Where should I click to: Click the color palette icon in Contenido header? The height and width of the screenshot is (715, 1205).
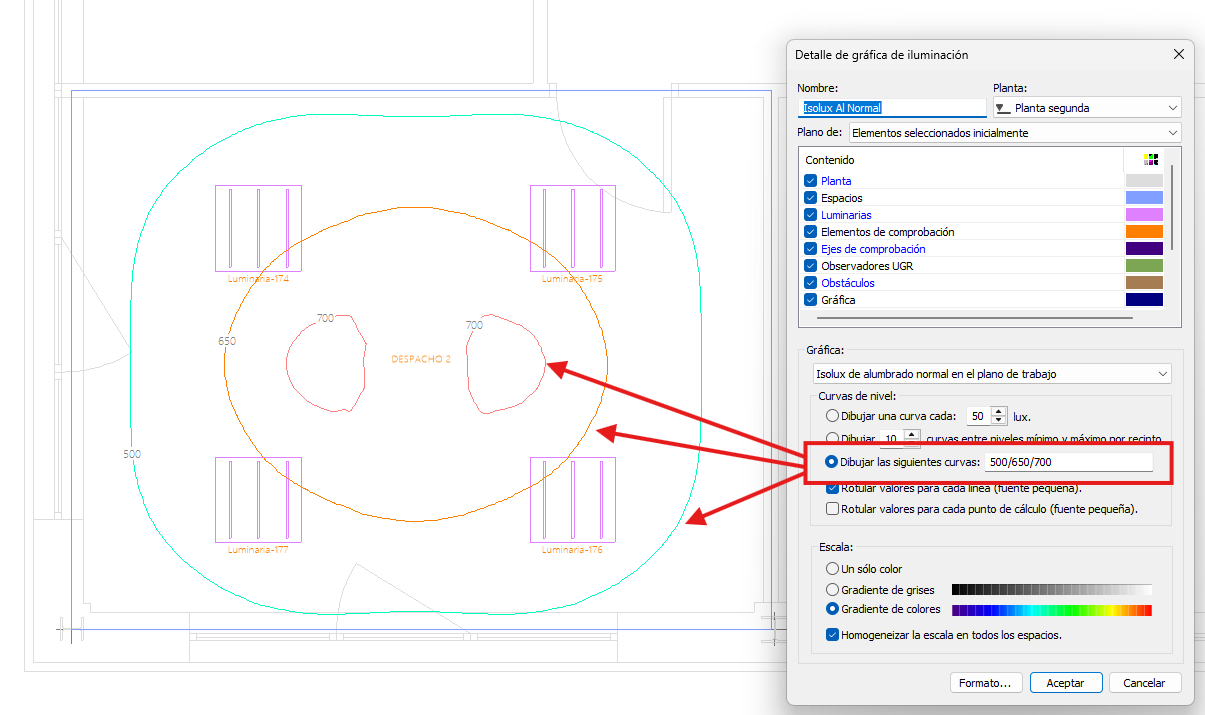coord(1151,160)
